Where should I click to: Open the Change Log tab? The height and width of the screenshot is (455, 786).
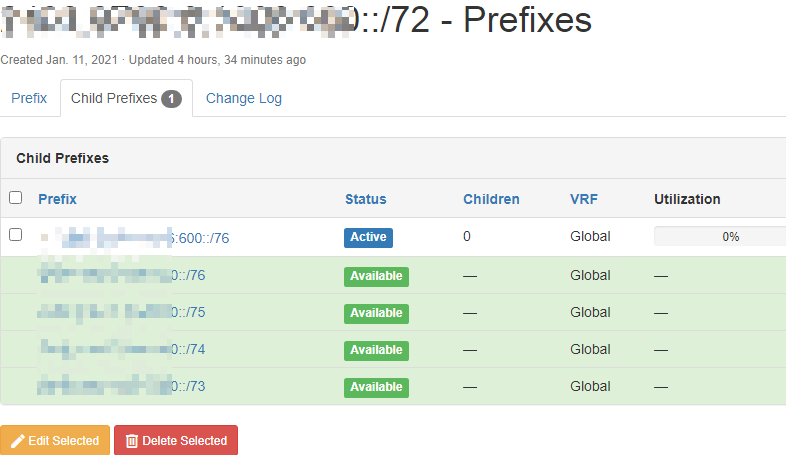click(244, 98)
